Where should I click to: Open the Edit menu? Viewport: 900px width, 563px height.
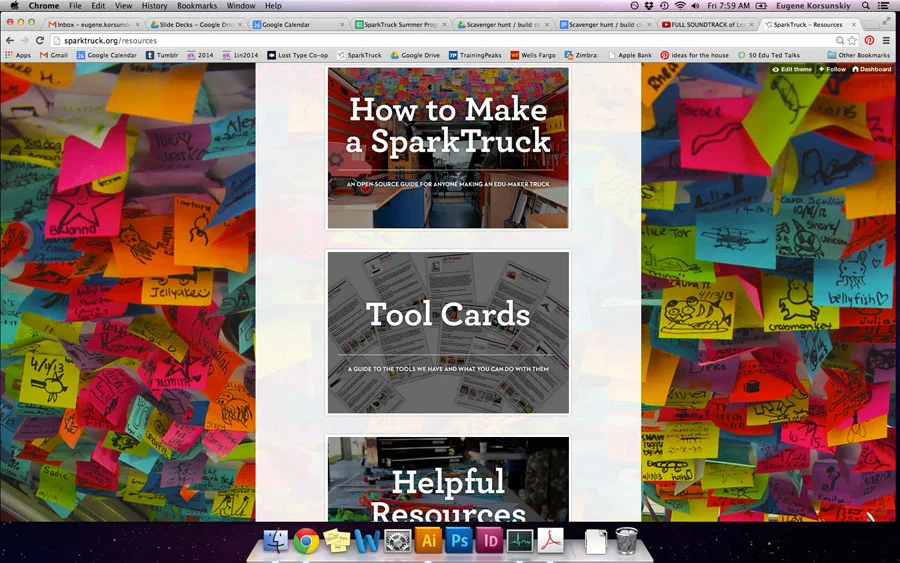tap(98, 6)
